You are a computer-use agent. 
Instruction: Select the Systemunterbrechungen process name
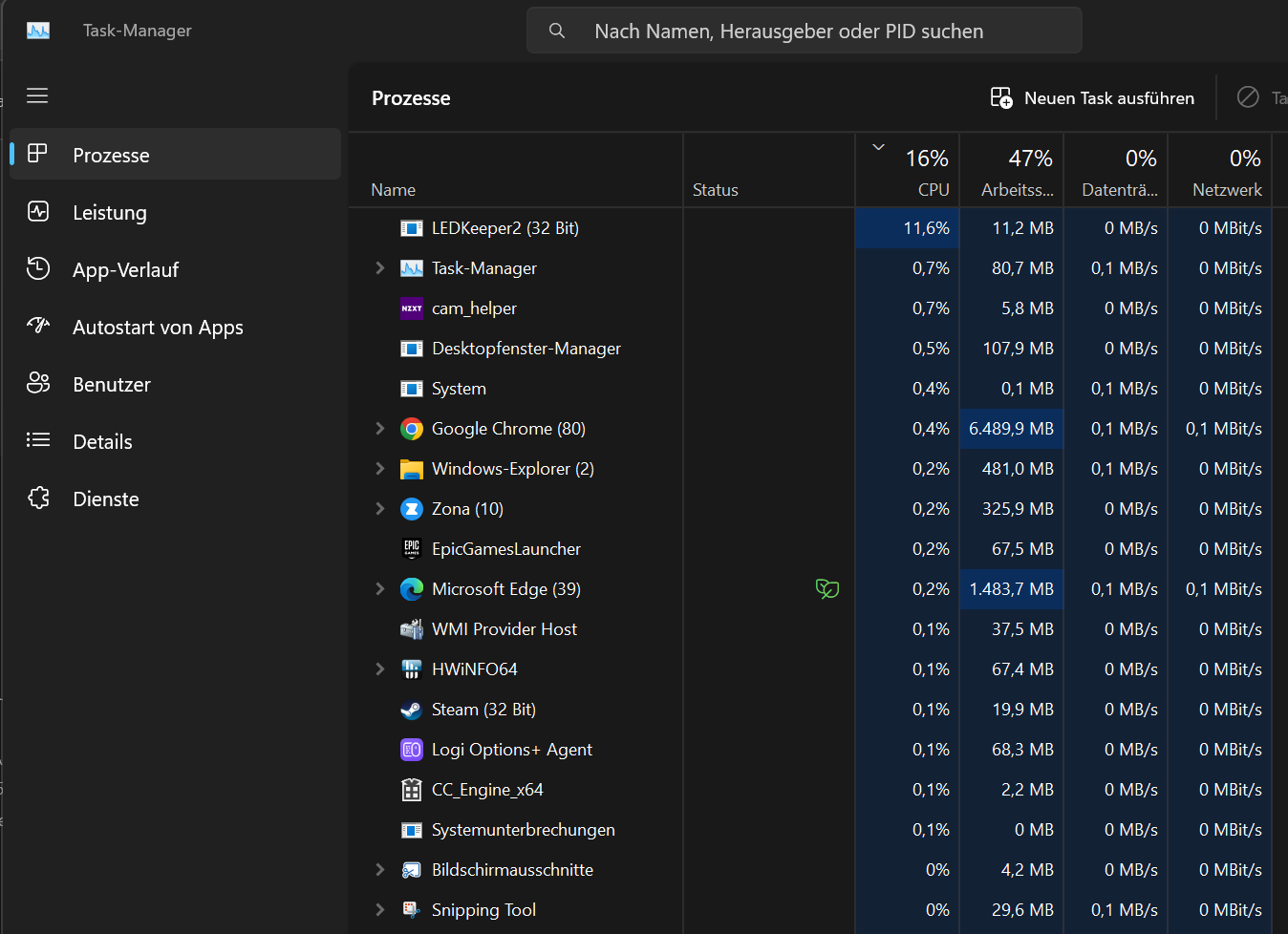coord(524,830)
